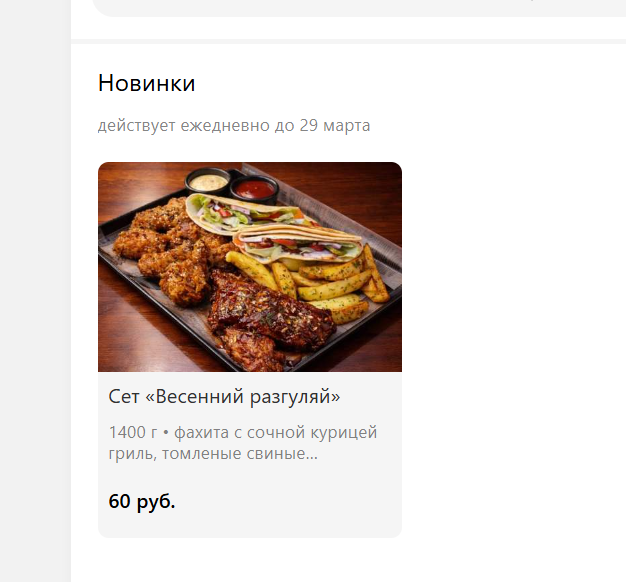Select the 60 руб. price label
This screenshot has width=626, height=582.
(x=142, y=501)
